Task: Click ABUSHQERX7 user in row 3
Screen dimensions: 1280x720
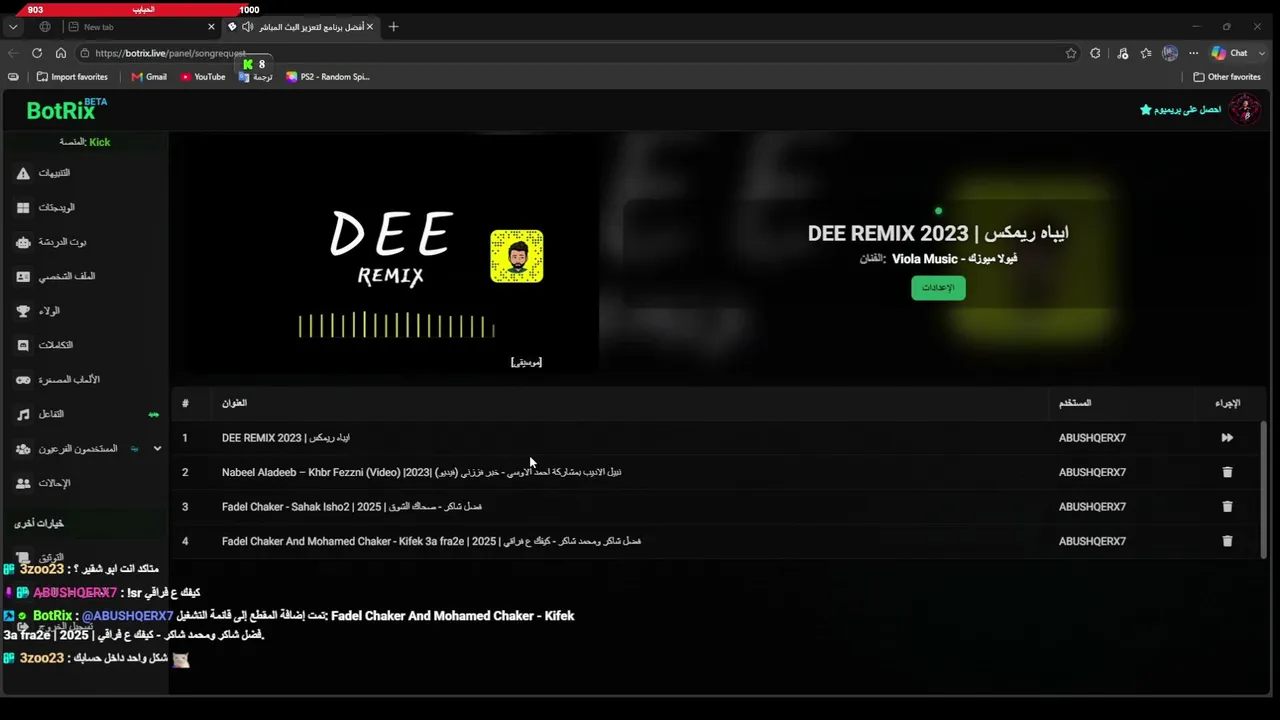Action: 1092,507
